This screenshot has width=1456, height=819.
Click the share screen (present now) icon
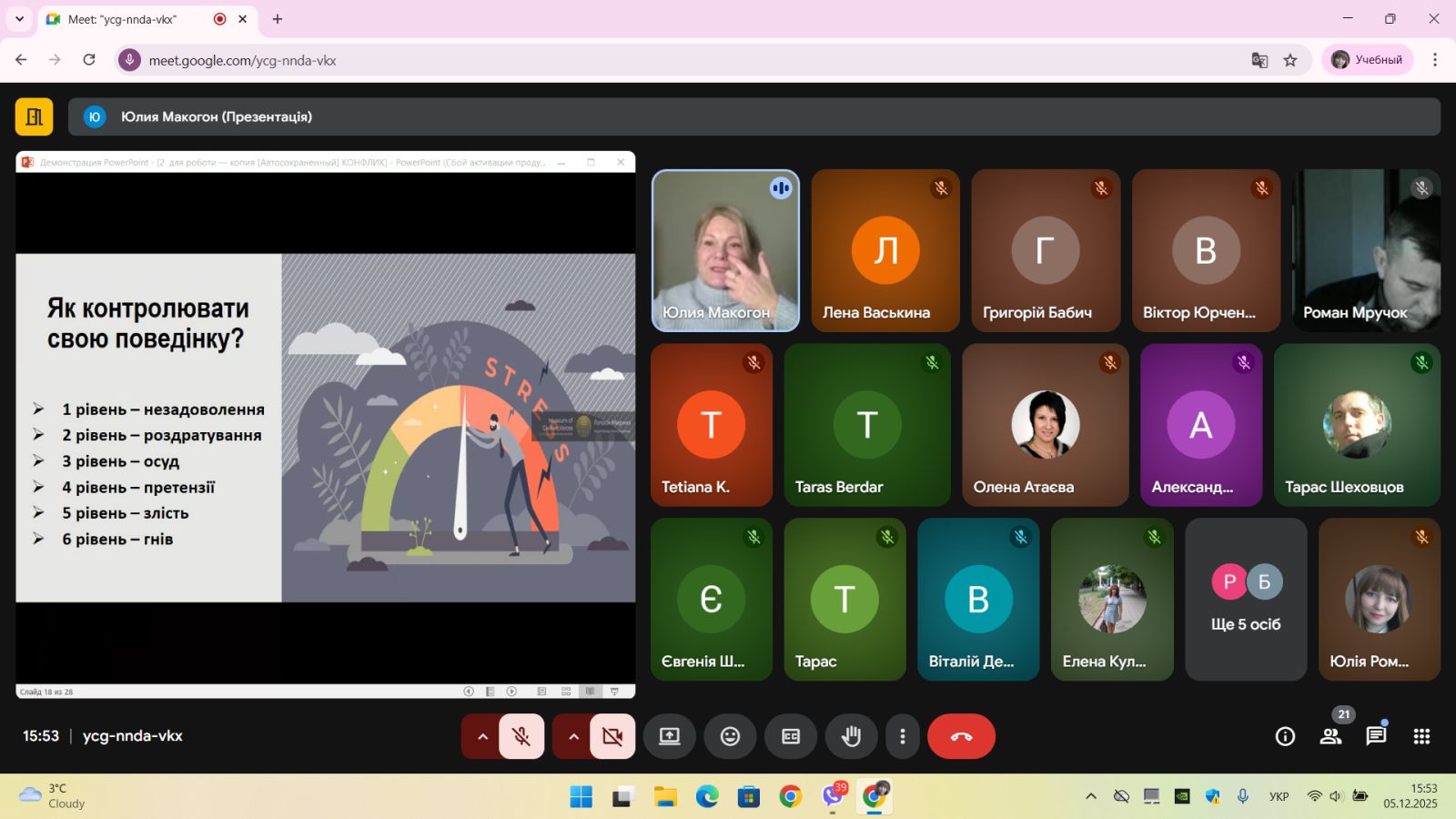tap(670, 736)
